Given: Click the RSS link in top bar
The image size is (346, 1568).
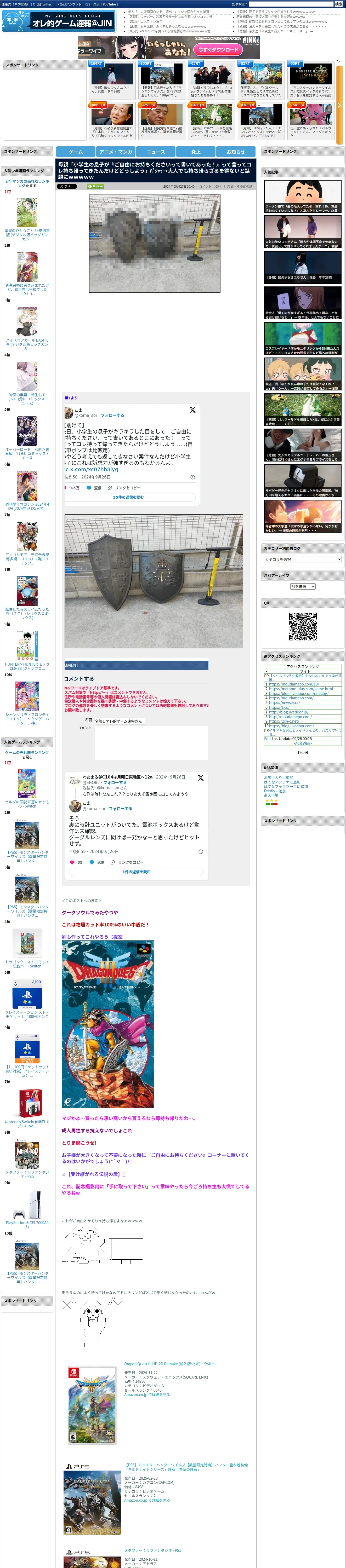Looking at the screenshot, I should click(x=87, y=4).
